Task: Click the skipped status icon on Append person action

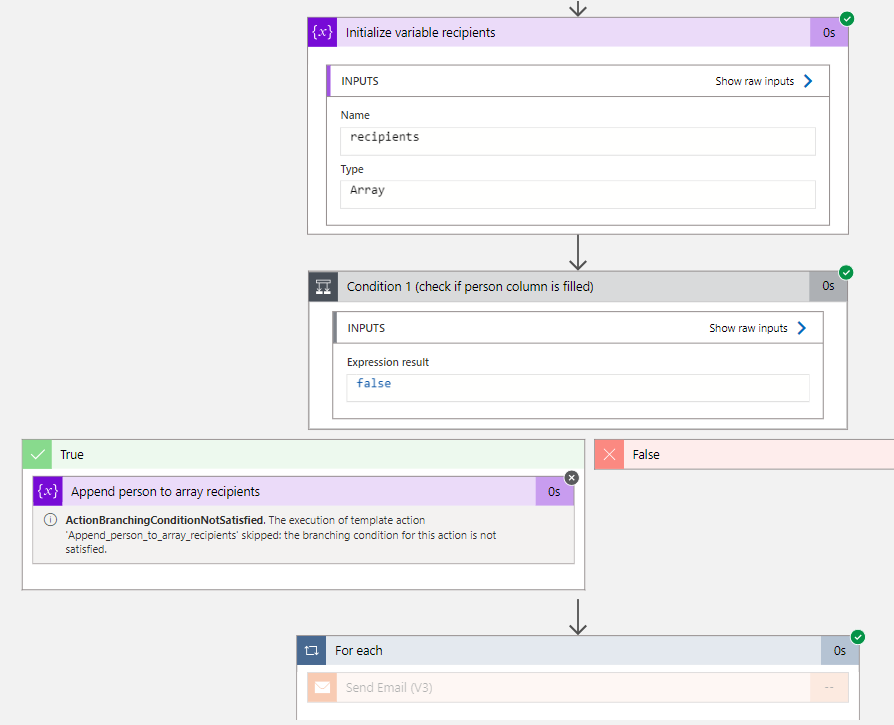Action: pyautogui.click(x=571, y=478)
